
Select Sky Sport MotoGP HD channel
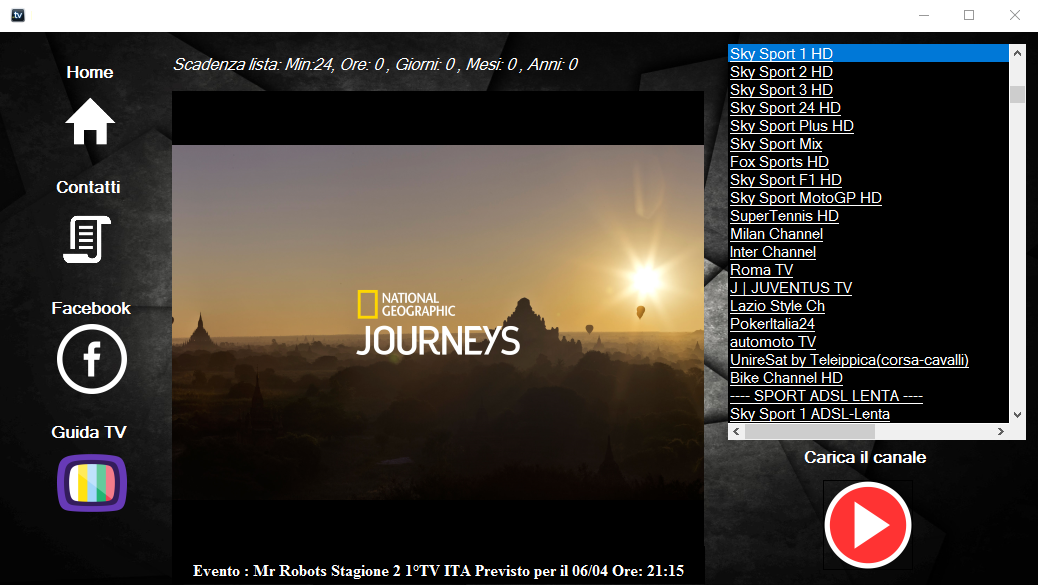(x=806, y=197)
